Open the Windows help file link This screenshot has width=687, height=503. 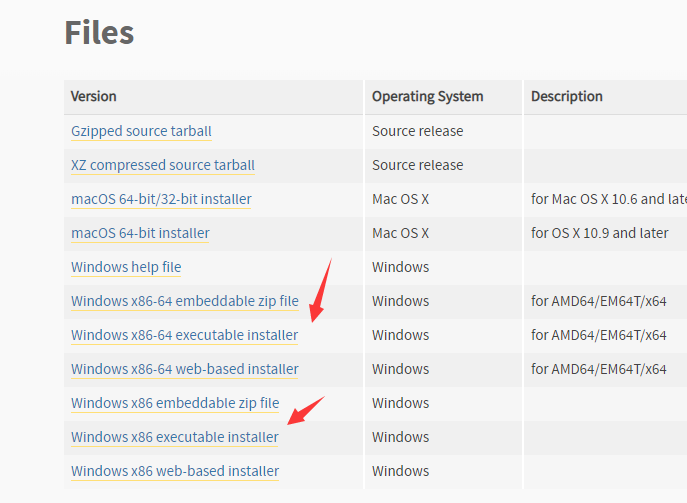pyautogui.click(x=126, y=267)
